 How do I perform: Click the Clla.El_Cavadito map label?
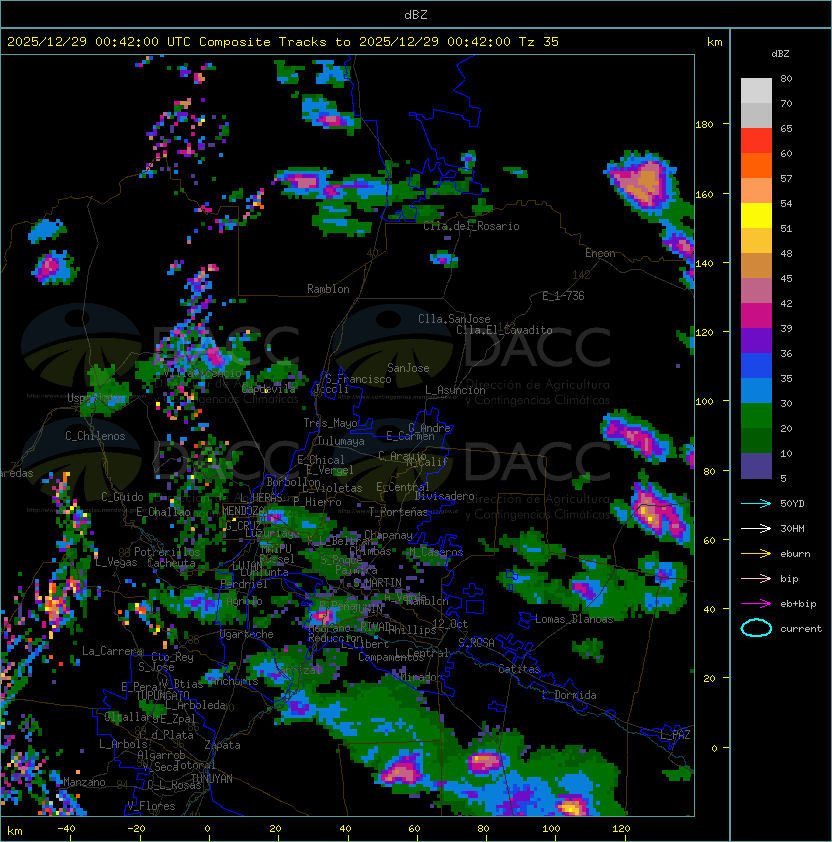coord(504,330)
